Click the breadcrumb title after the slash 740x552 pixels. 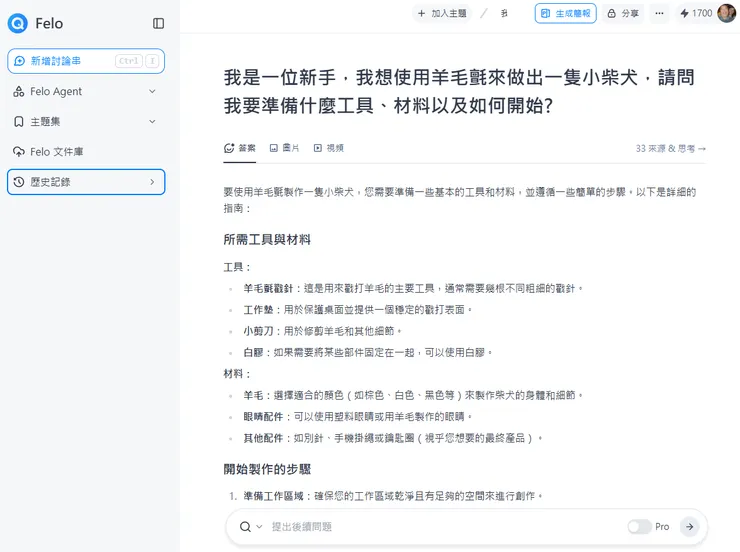[504, 14]
